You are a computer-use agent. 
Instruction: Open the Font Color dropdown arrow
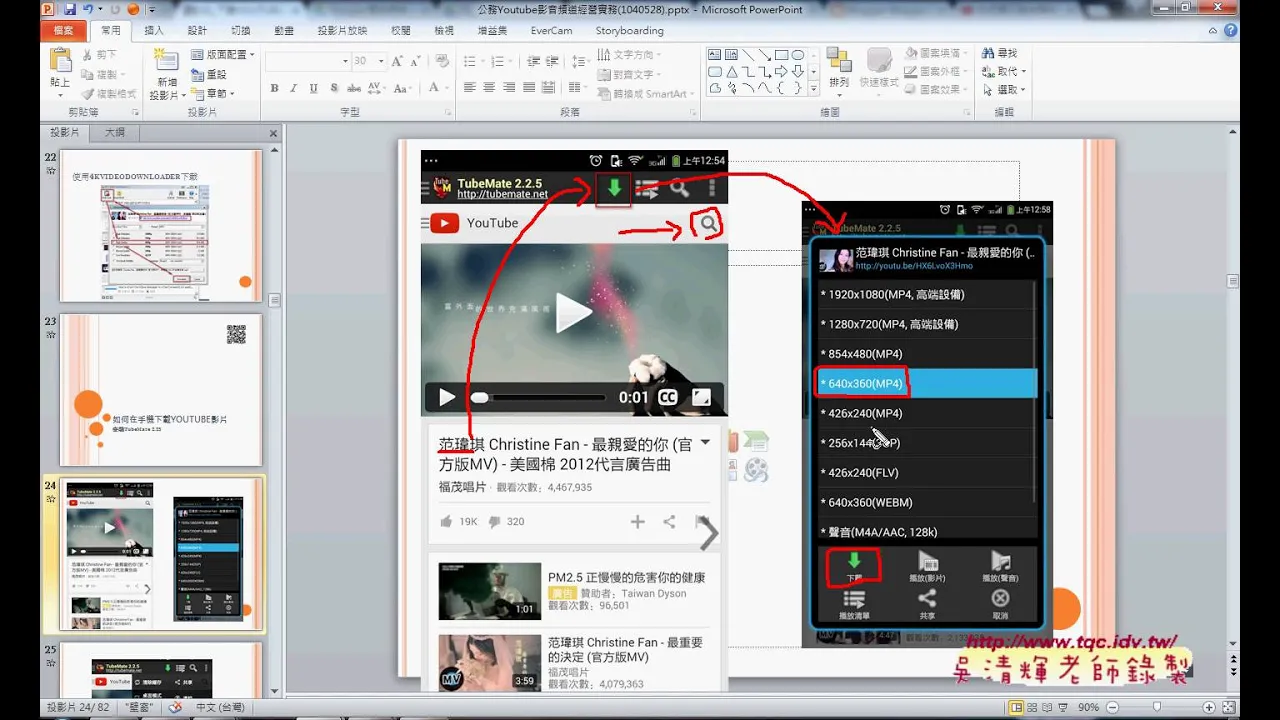click(x=447, y=88)
